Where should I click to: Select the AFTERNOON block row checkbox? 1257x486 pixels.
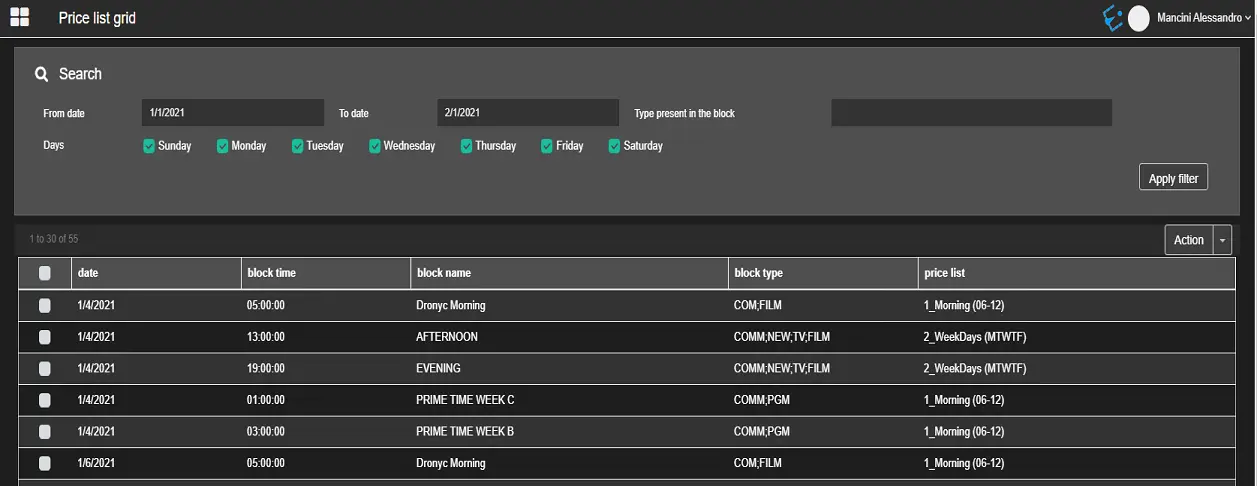45,337
